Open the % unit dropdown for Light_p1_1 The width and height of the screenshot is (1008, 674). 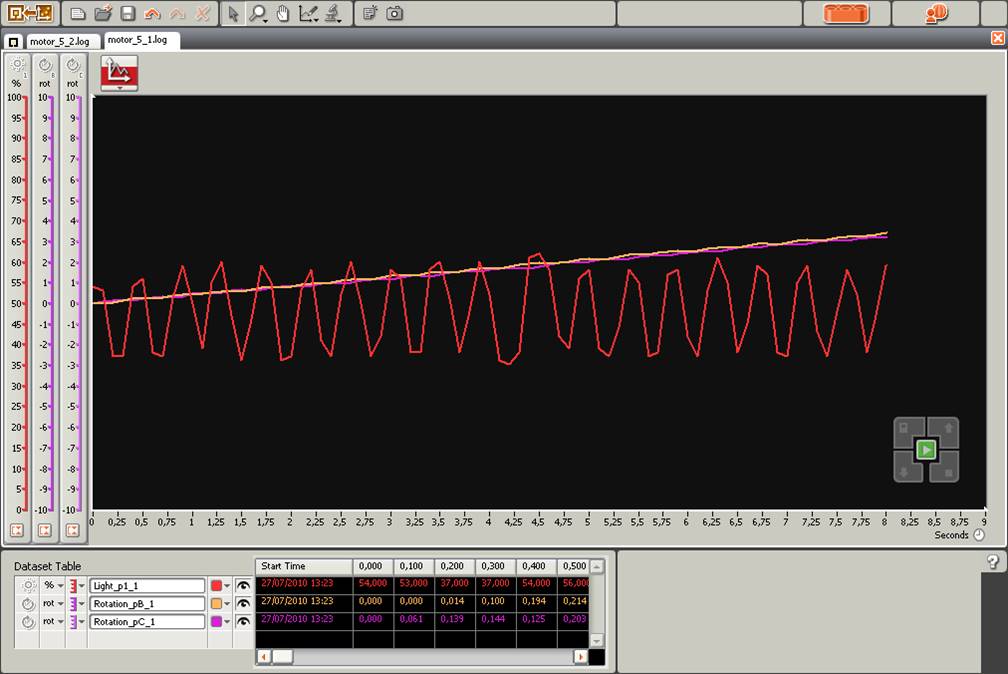[x=60, y=586]
